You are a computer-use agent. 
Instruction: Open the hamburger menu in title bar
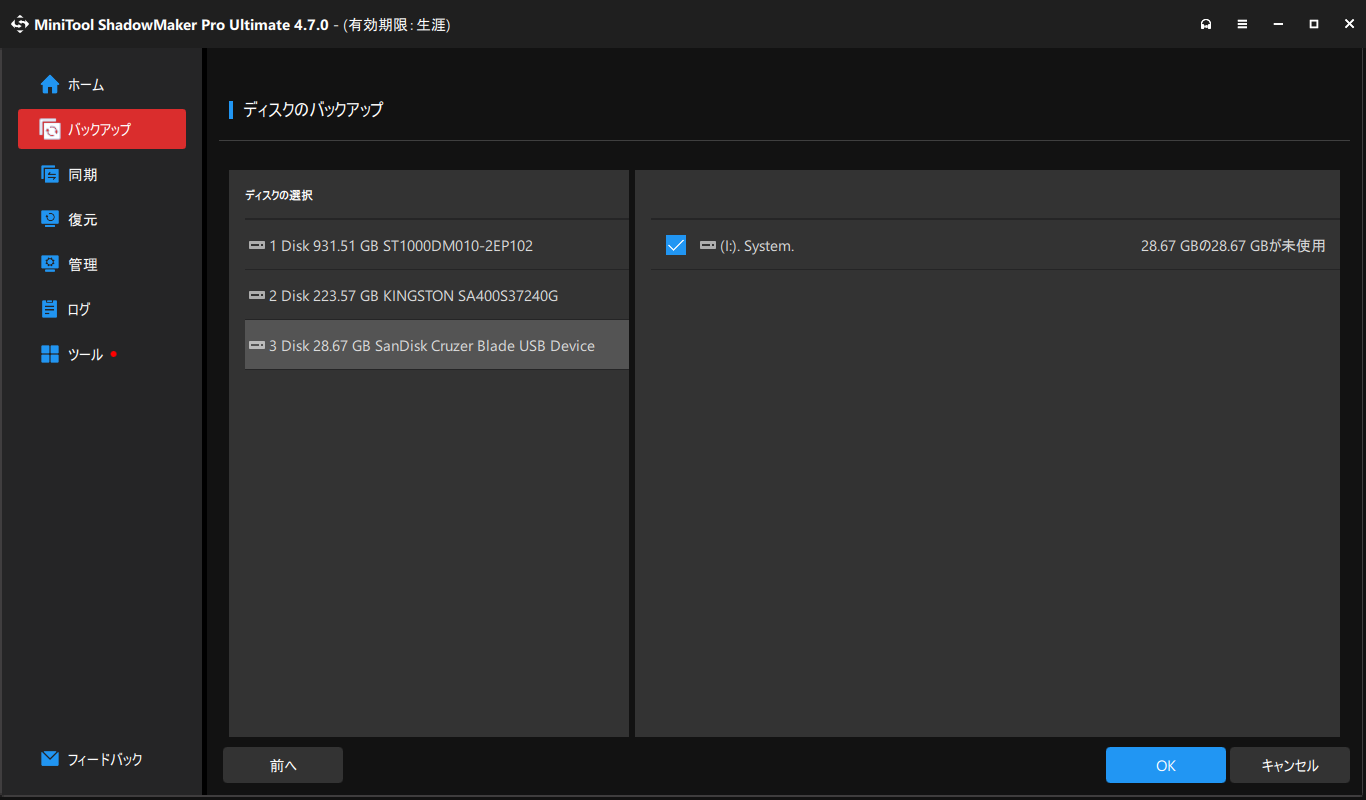(x=1242, y=24)
